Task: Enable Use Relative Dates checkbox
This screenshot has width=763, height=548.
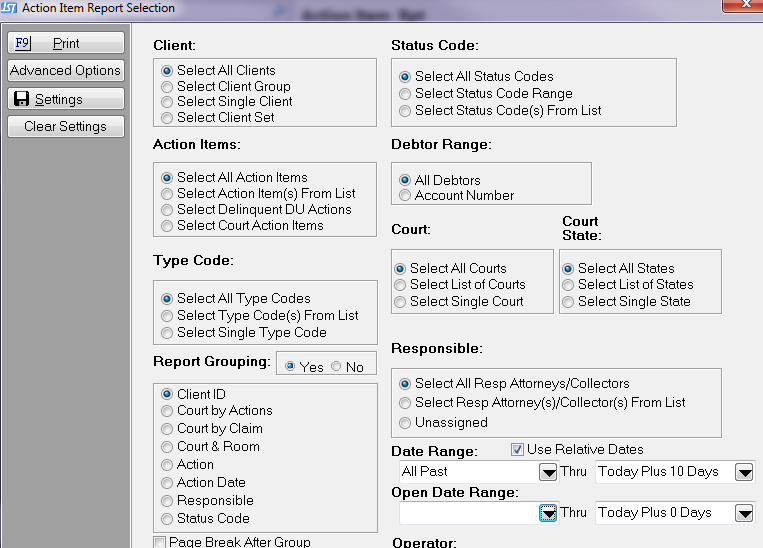Action: 518,449
